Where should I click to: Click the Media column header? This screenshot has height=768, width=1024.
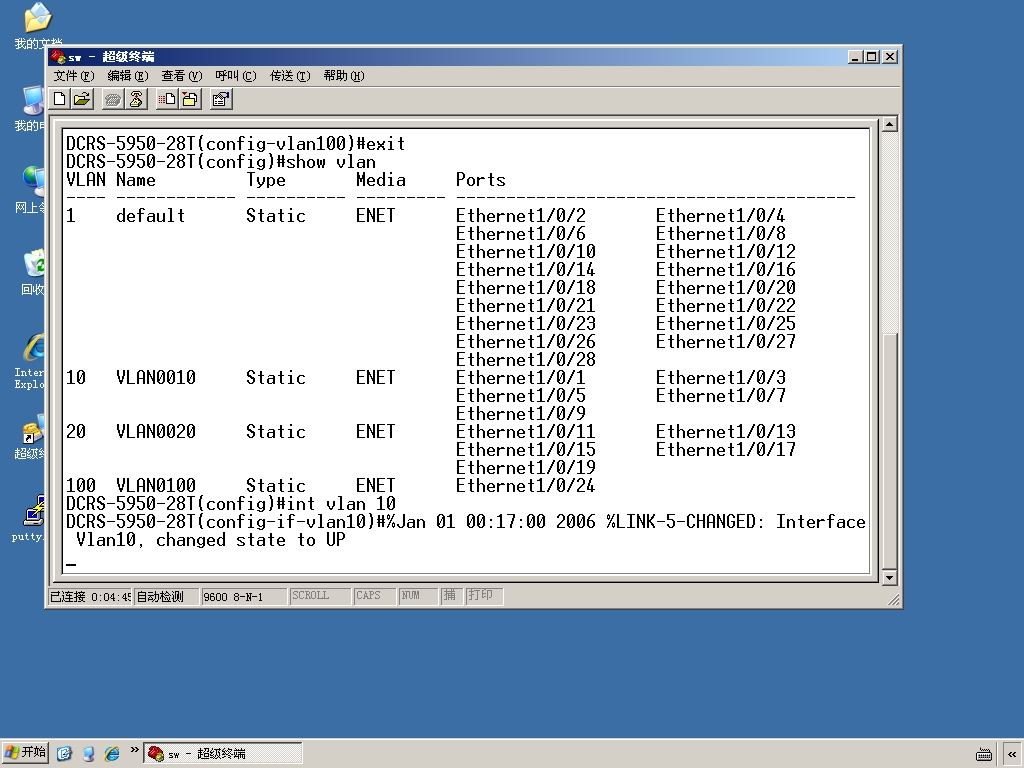coord(381,180)
